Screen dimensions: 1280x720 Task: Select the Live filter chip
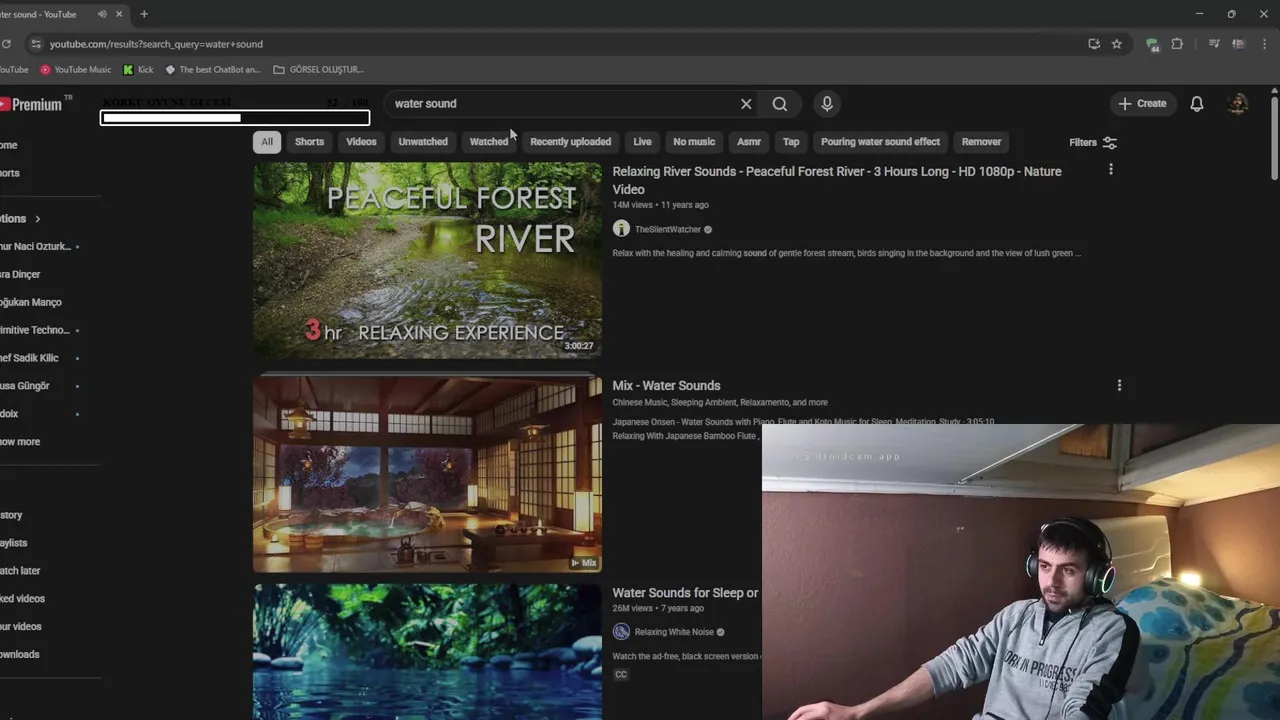[x=642, y=142]
